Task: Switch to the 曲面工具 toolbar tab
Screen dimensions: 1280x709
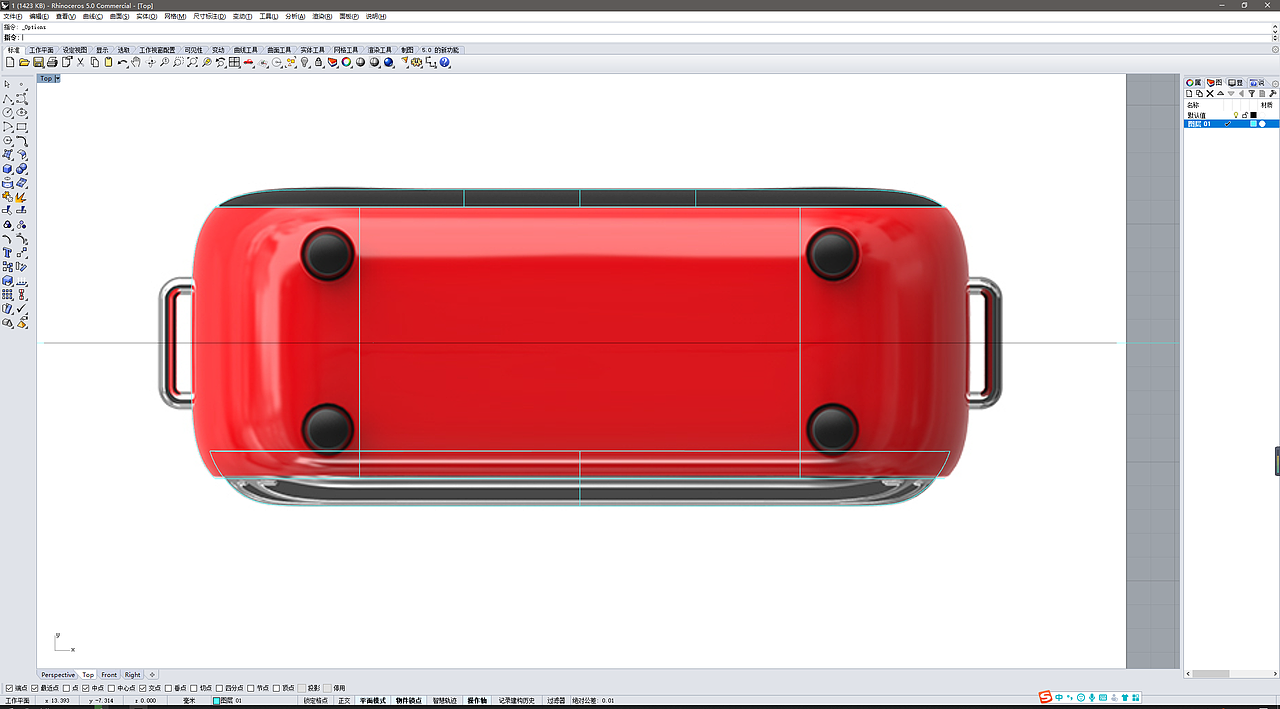Action: [x=279, y=50]
